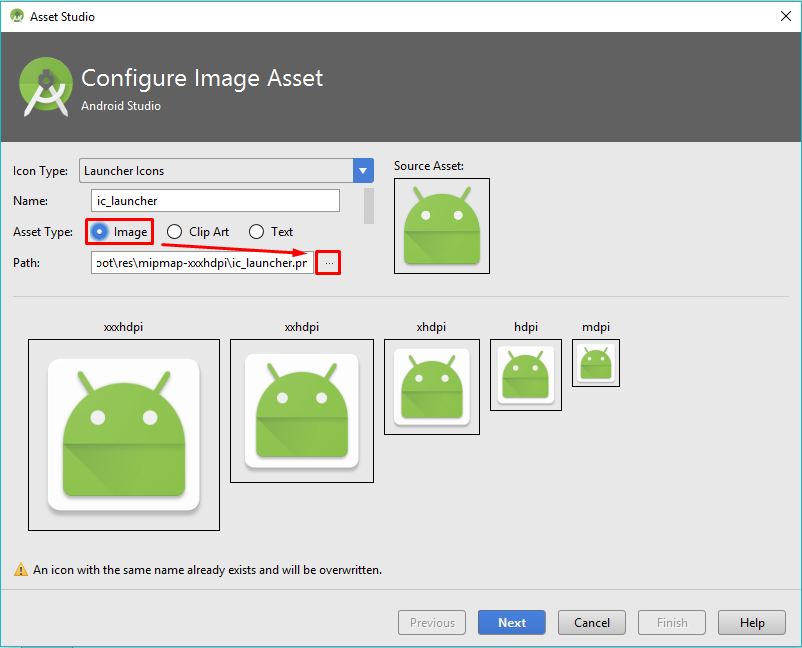Click the Next button
Screen dimensions: 802x648
511,622
